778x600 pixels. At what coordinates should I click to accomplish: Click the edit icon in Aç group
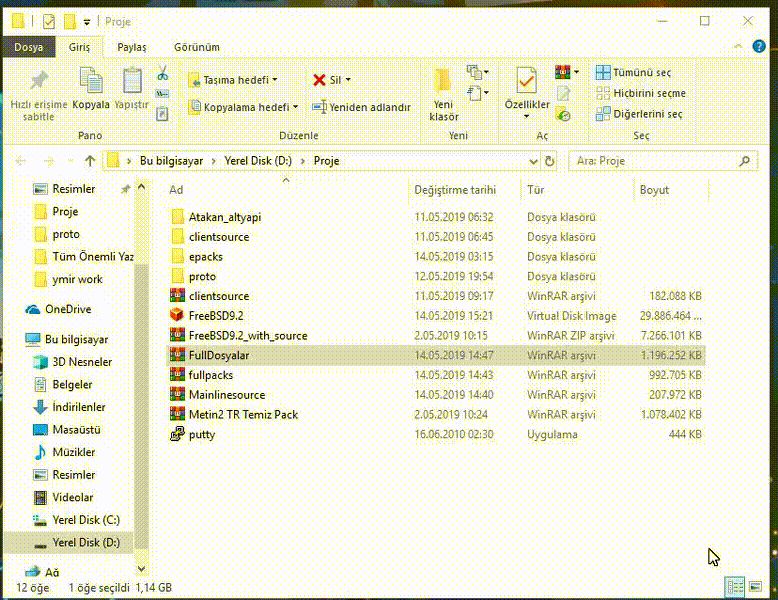click(563, 93)
